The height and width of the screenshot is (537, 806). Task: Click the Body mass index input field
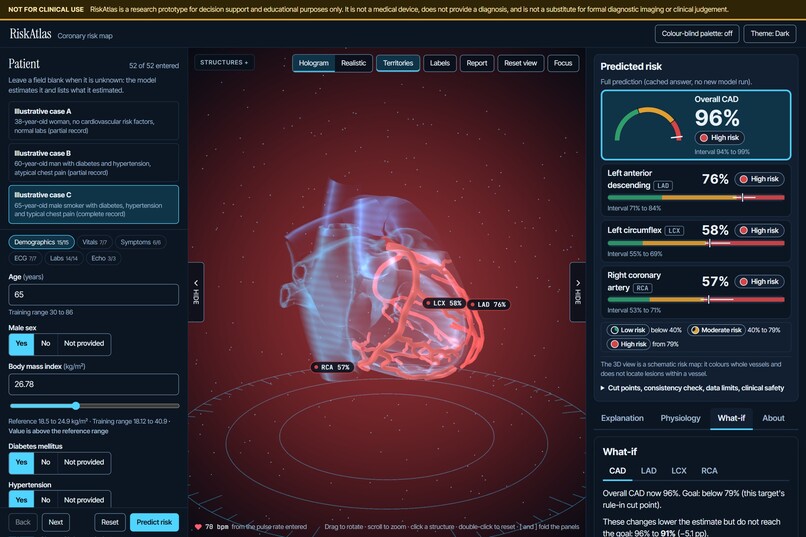tap(94, 384)
